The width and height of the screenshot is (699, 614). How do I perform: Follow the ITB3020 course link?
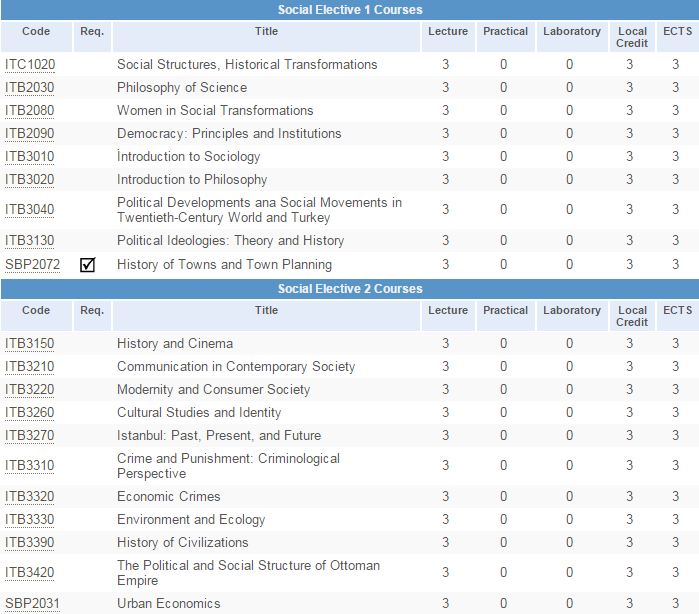click(x=30, y=180)
